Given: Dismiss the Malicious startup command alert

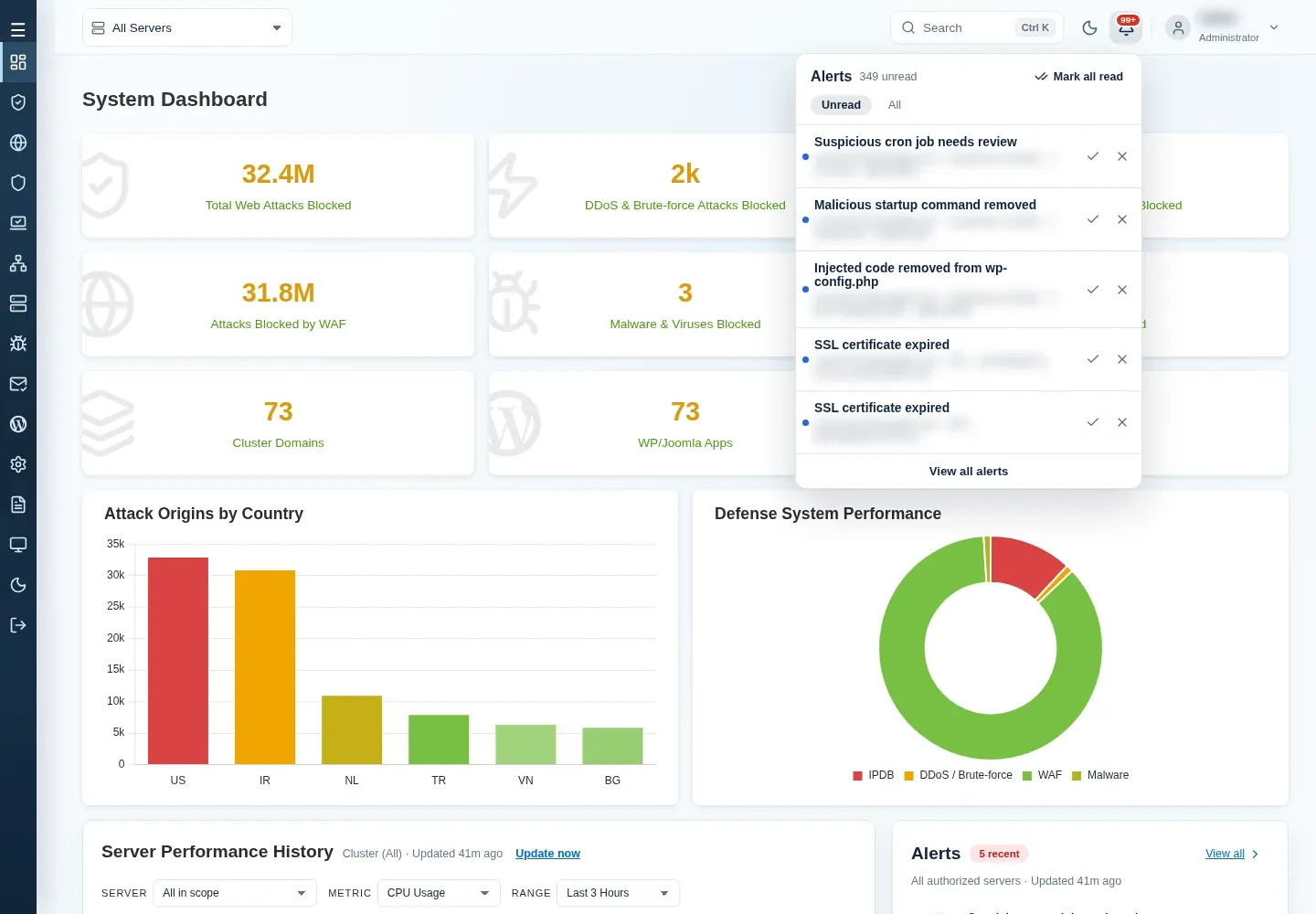Looking at the screenshot, I should (x=1121, y=219).
